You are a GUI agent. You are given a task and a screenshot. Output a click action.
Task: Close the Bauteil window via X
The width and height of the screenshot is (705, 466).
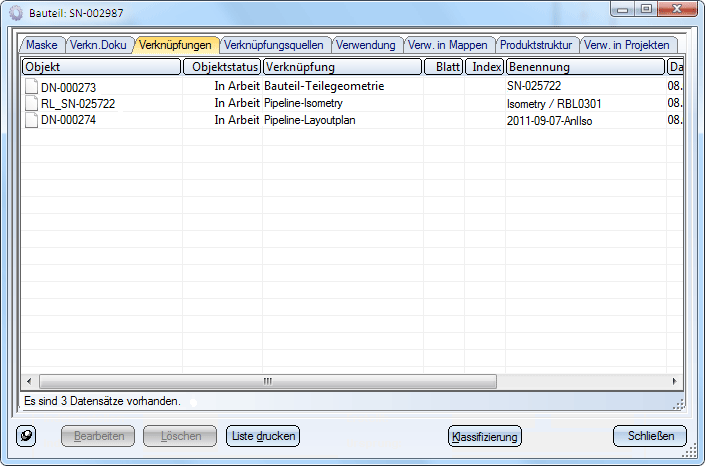click(x=677, y=9)
